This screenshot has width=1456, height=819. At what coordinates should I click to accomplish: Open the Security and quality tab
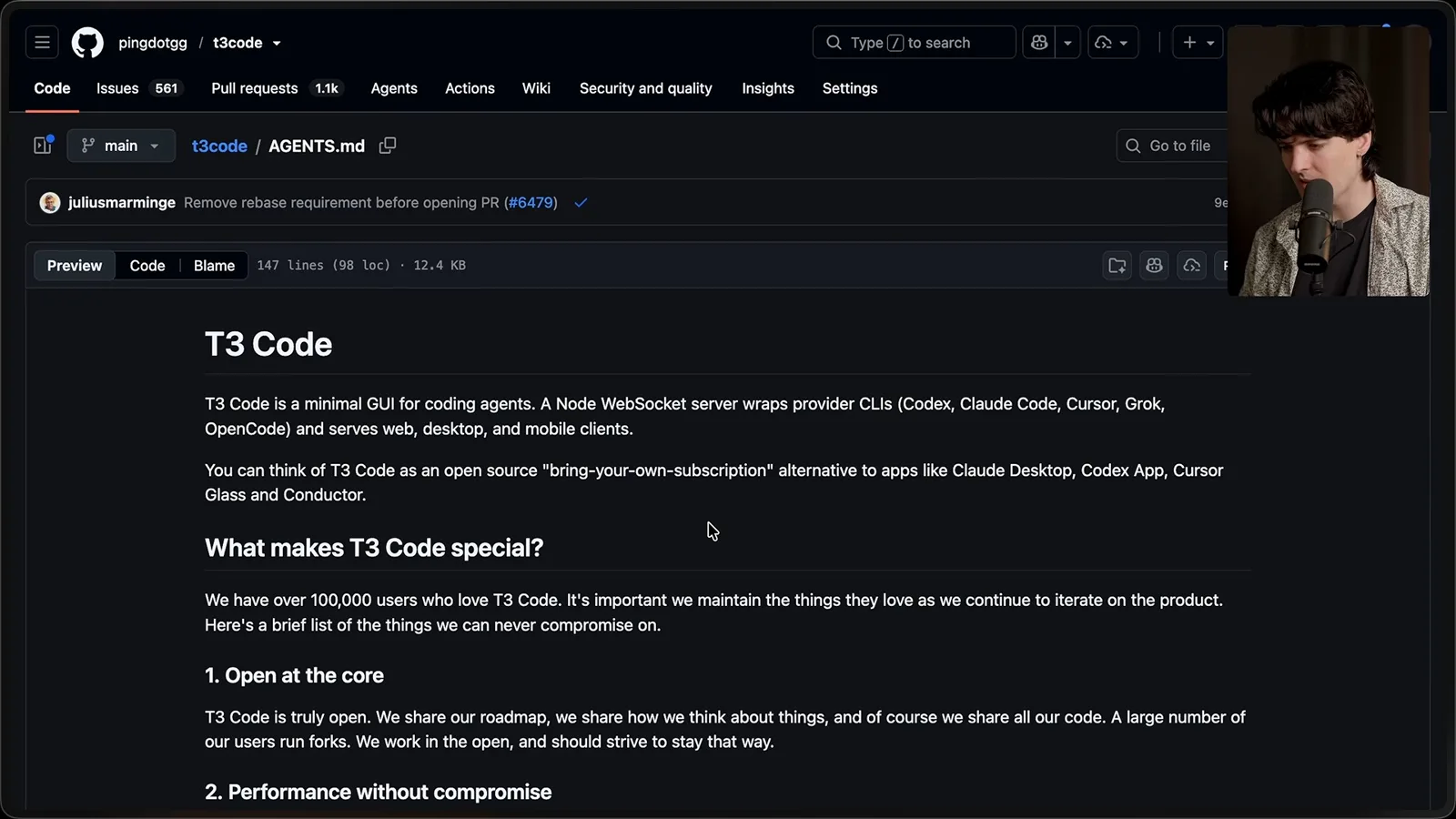point(646,88)
